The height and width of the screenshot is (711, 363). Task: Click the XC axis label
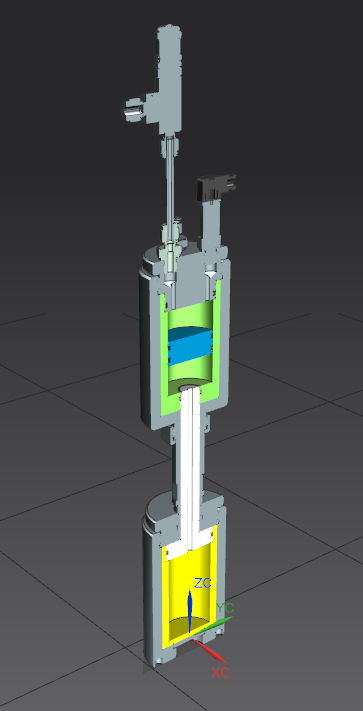(220, 673)
